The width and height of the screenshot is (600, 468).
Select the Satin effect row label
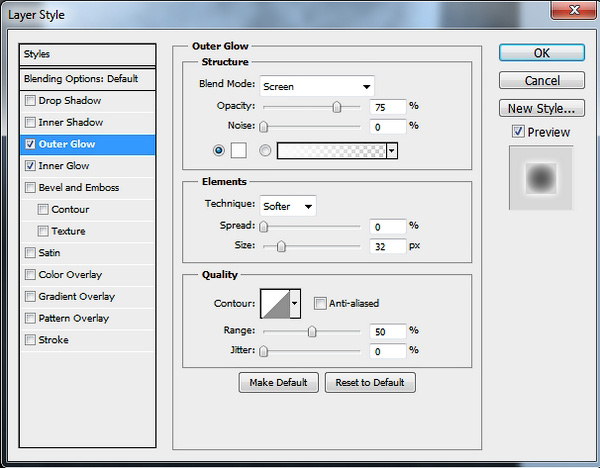49,253
